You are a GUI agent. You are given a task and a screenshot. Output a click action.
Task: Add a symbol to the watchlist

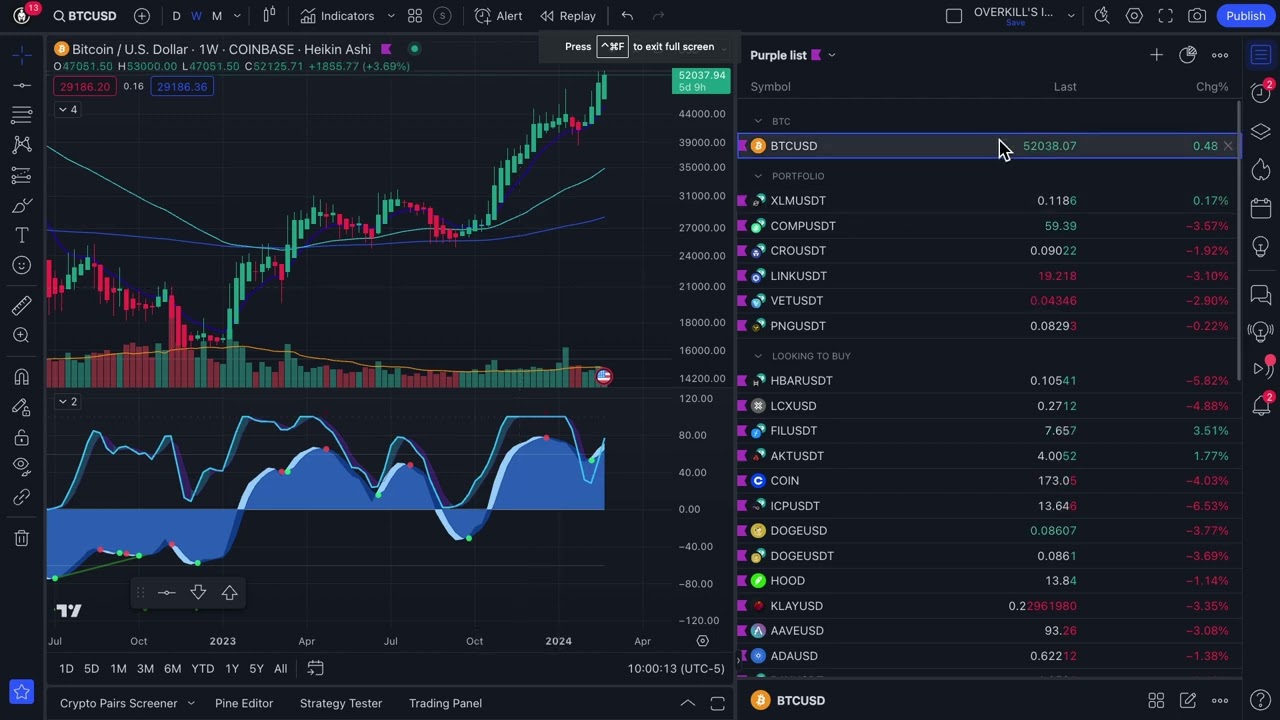coord(1156,55)
